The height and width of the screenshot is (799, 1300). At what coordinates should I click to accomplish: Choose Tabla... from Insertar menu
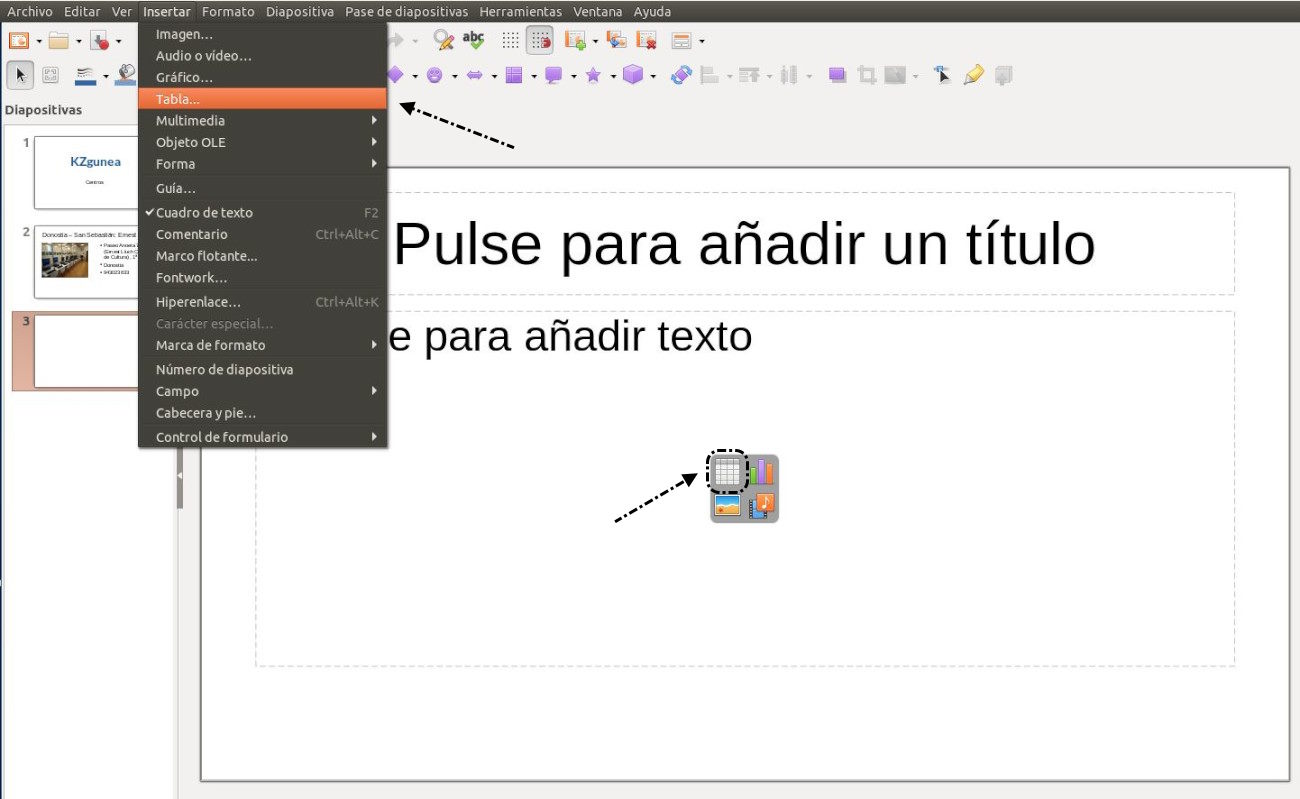262,99
